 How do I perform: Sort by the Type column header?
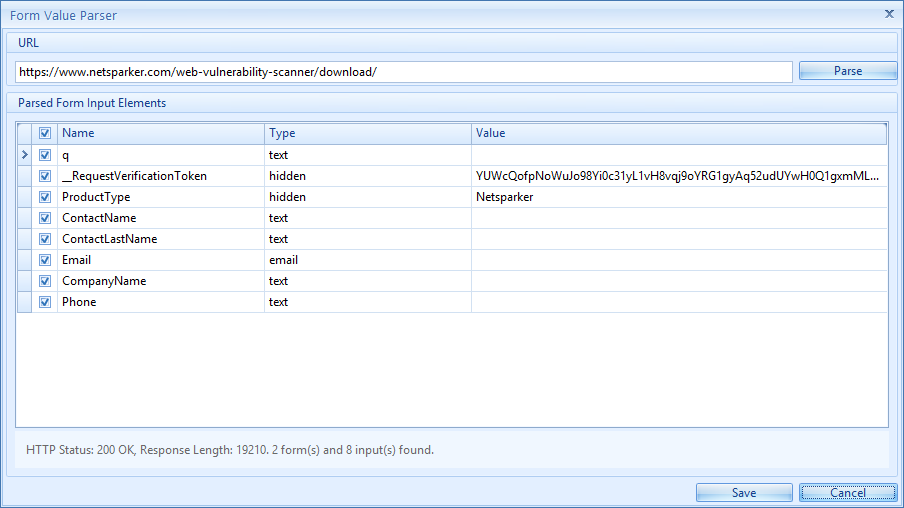367,133
